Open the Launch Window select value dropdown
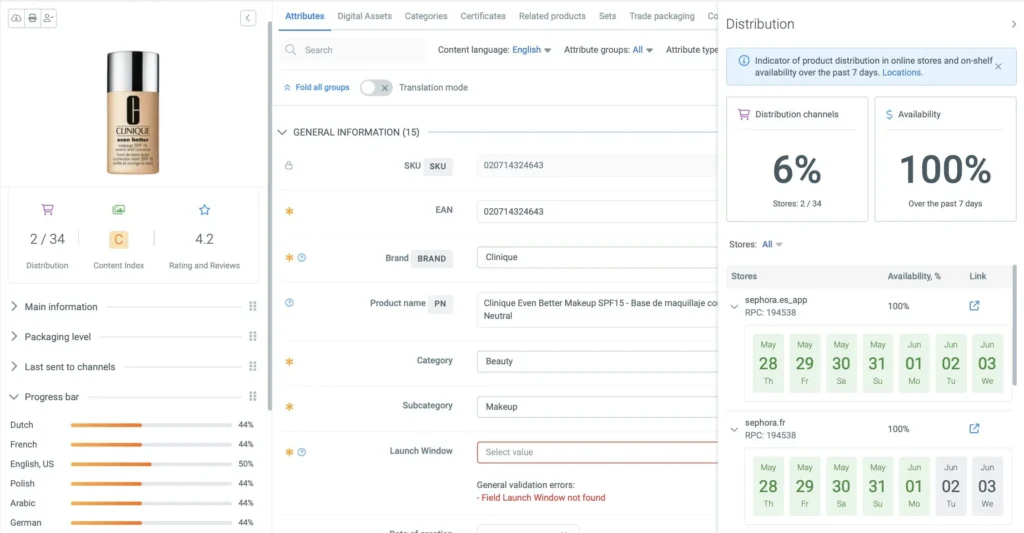The height and width of the screenshot is (533, 1024). tap(598, 452)
